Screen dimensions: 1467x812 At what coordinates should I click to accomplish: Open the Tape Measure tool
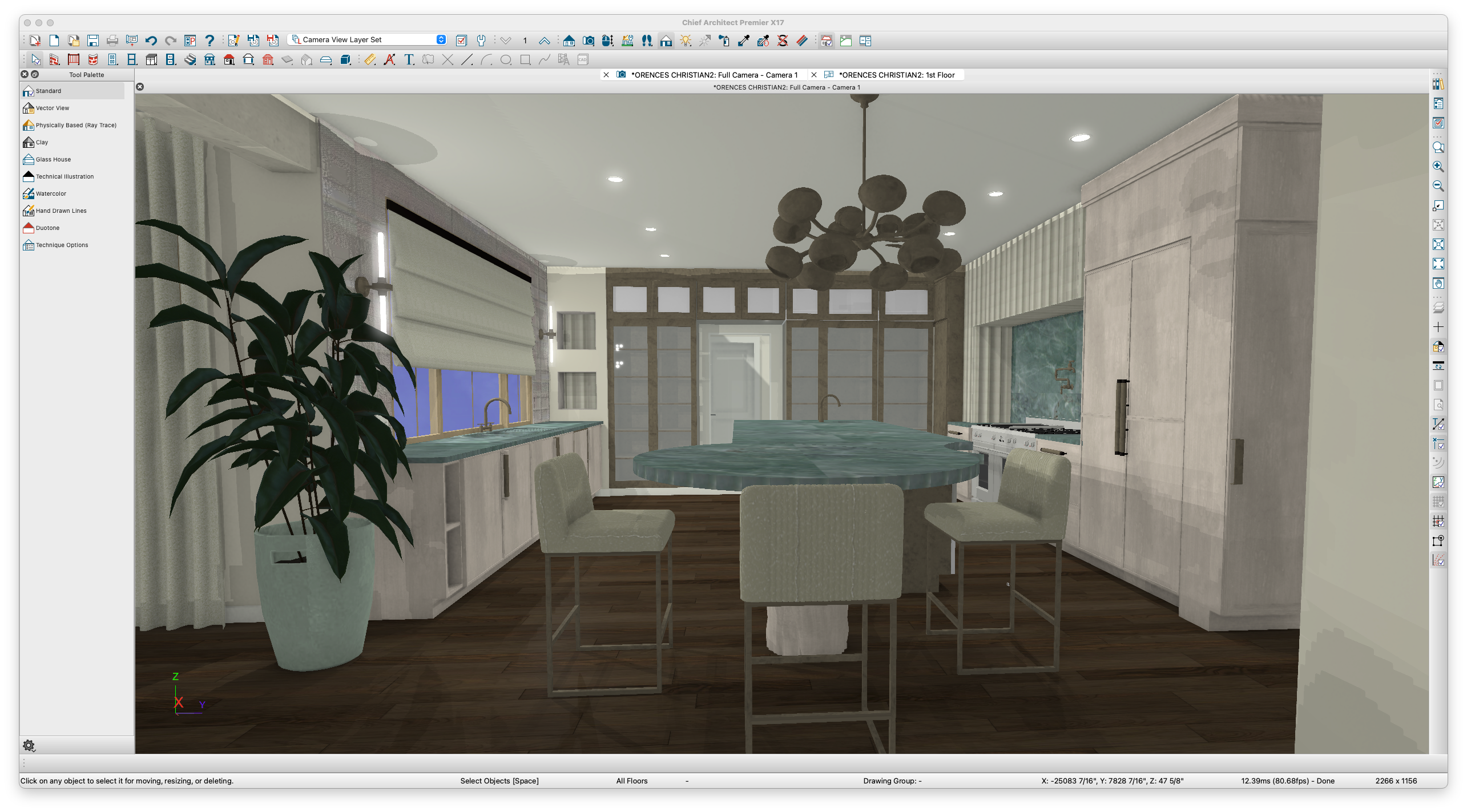(370, 60)
